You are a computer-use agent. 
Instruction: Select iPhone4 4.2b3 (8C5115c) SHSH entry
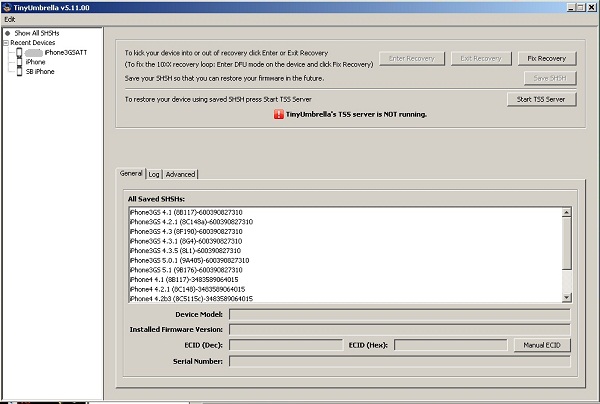click(x=191, y=298)
